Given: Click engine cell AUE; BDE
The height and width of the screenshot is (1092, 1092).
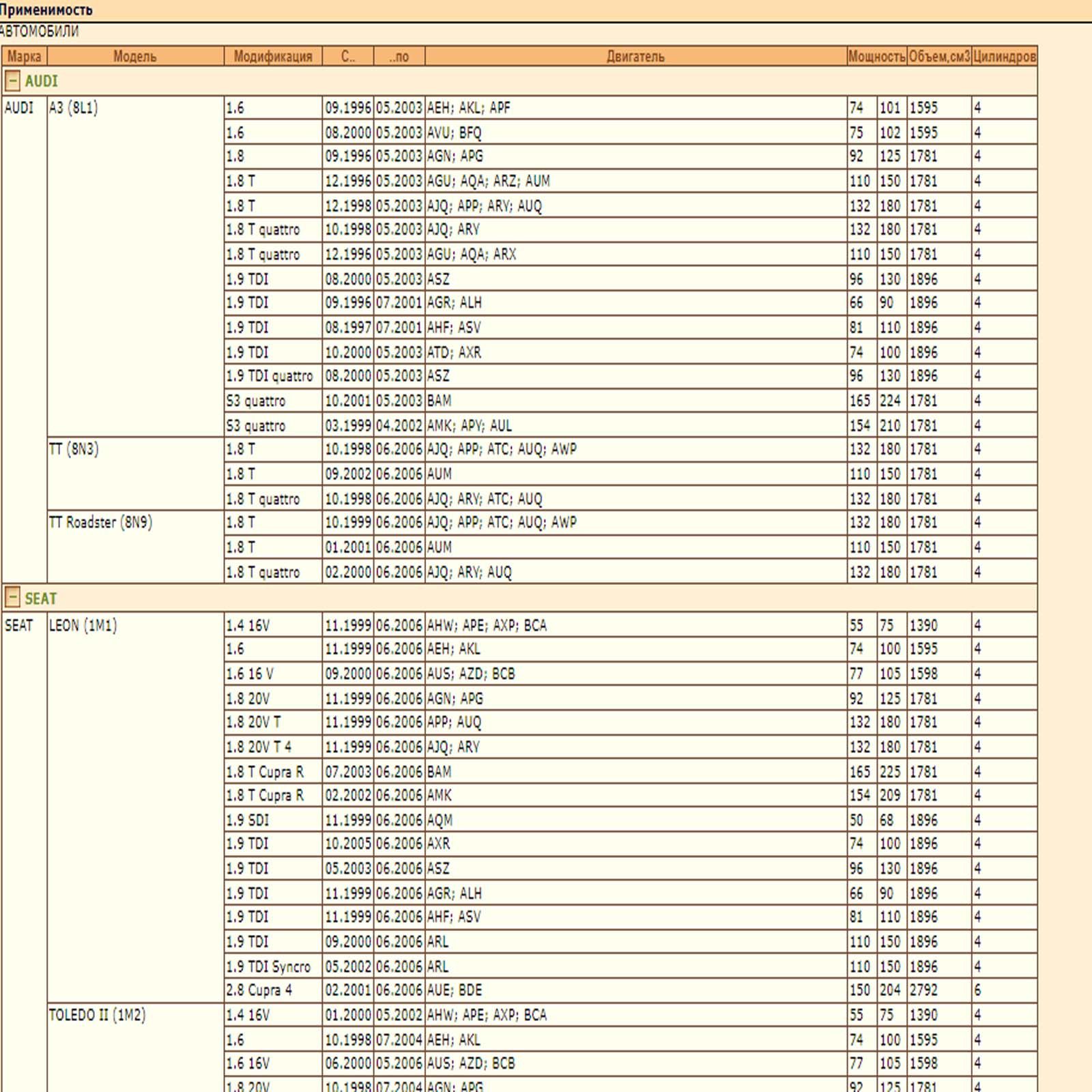Looking at the screenshot, I should click(x=635, y=990).
